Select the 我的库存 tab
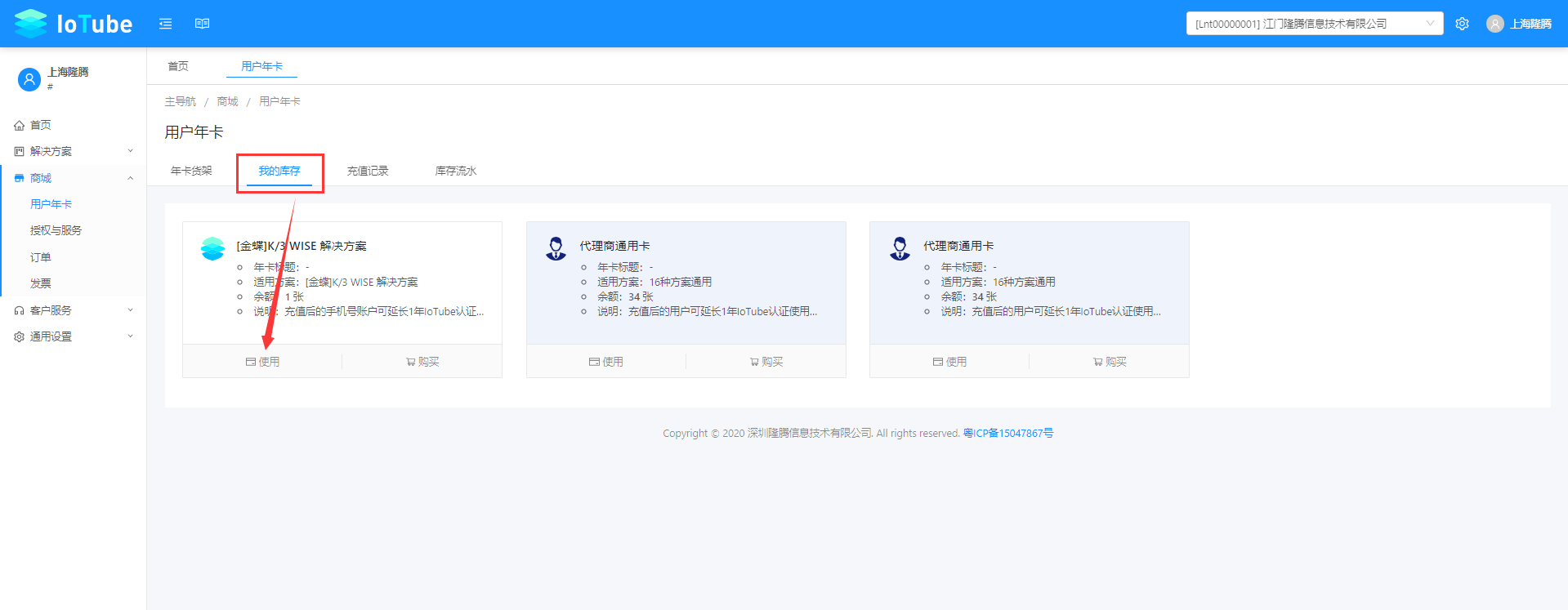 (x=279, y=171)
